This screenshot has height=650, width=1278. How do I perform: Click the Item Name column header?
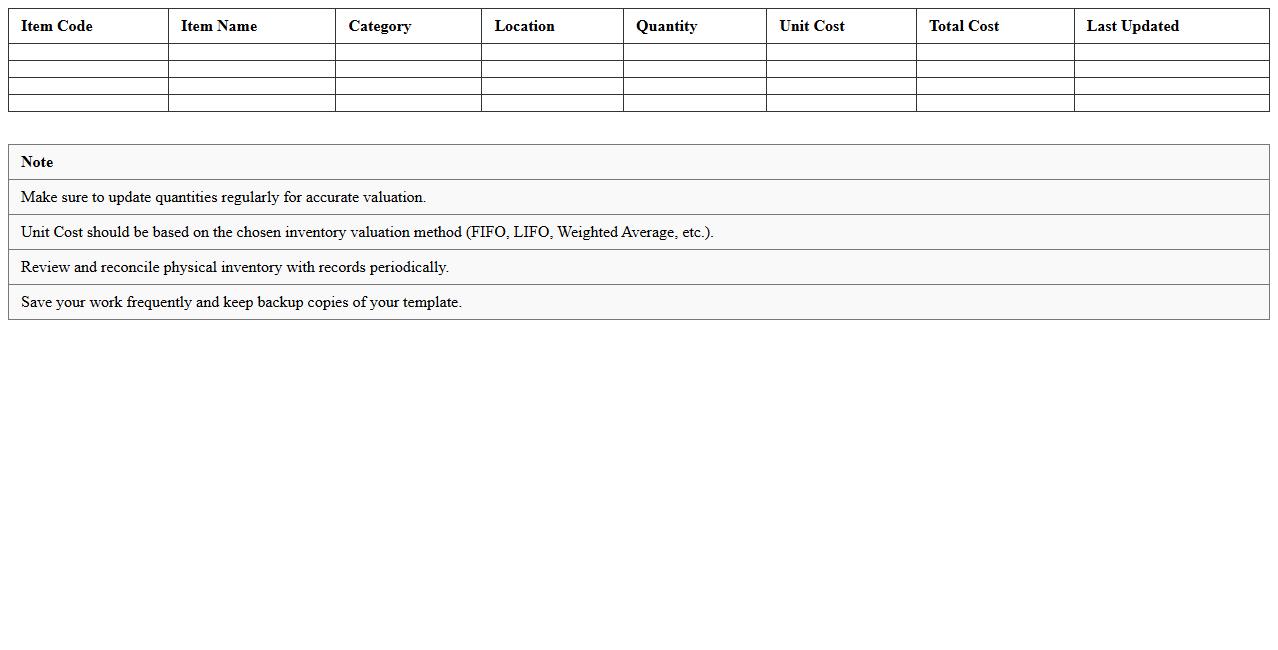(x=217, y=26)
